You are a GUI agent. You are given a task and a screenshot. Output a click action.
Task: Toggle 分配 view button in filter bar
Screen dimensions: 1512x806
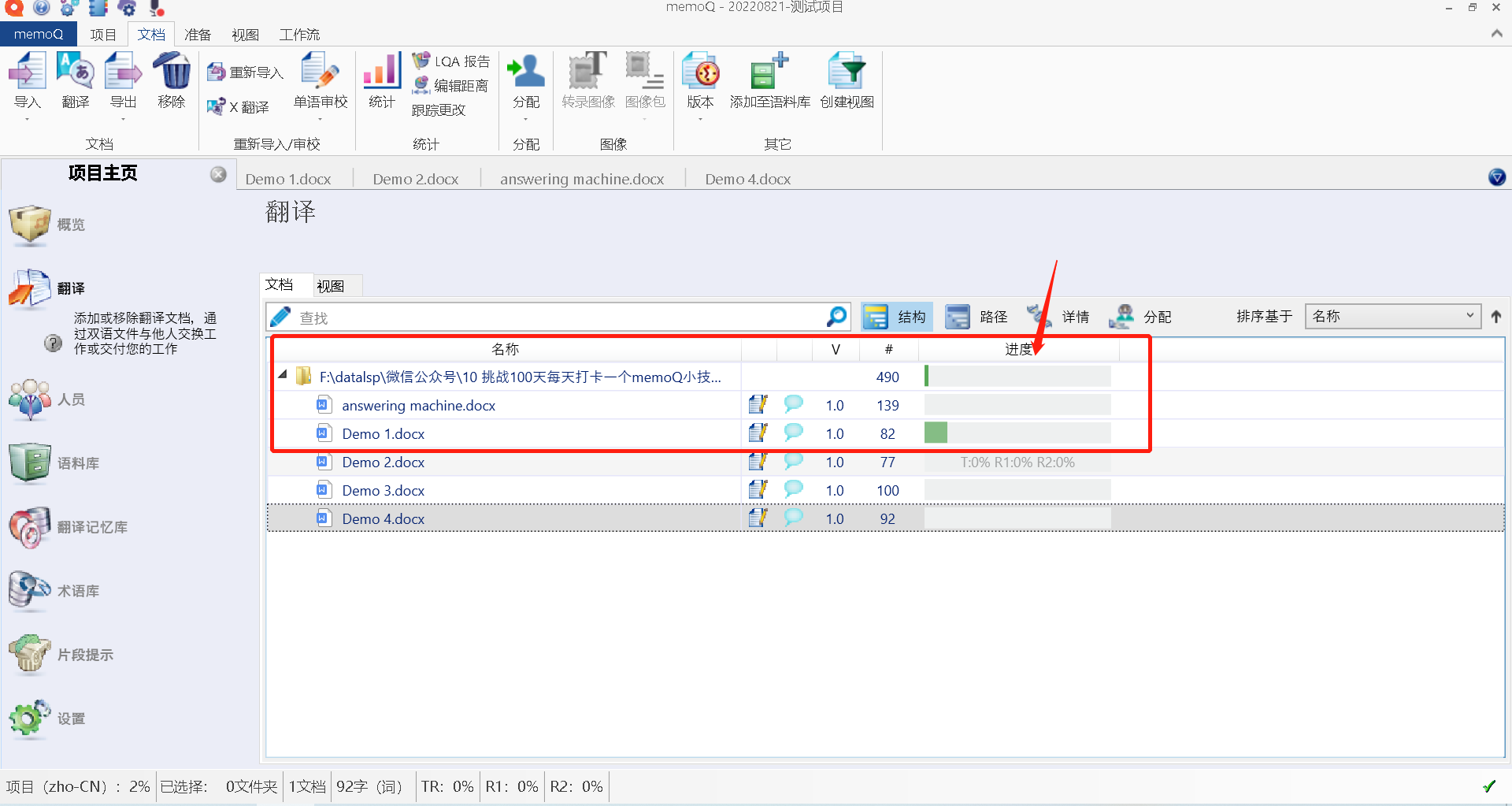pos(1140,317)
